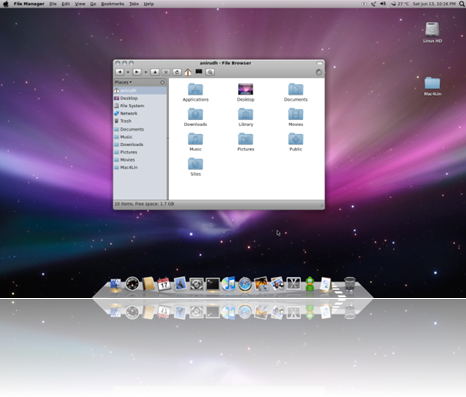Launch Finder from the dock

coord(115,284)
